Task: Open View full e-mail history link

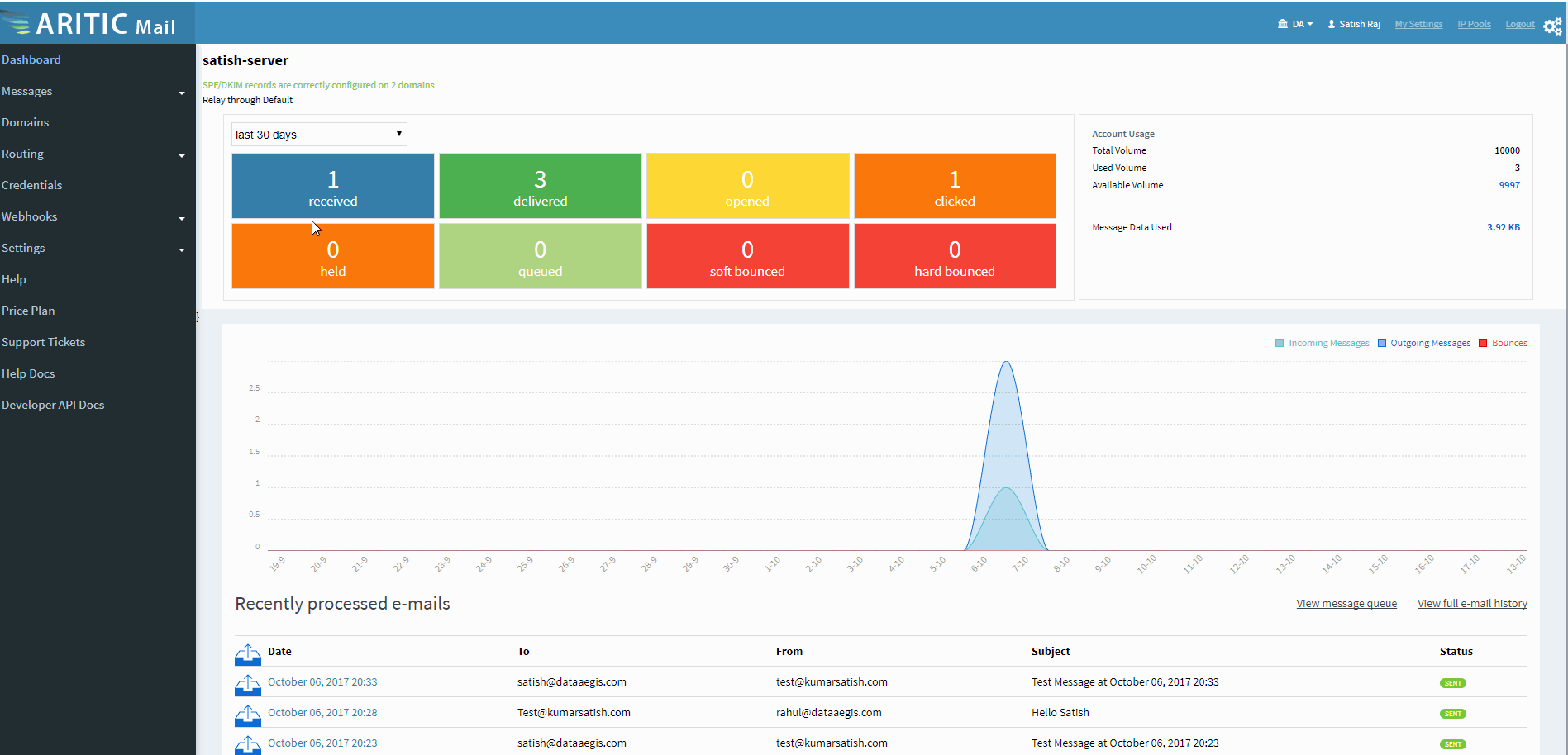Action: pos(1472,604)
